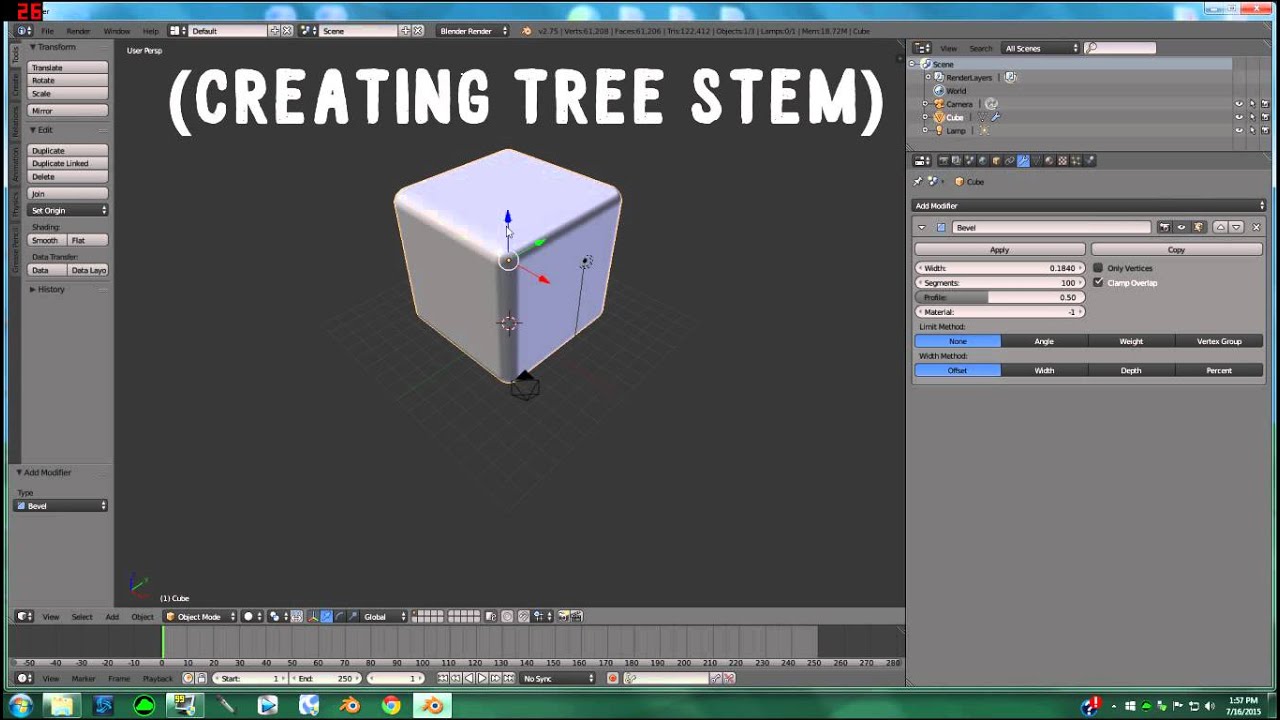The image size is (1280, 720).
Task: Open the Render properties tab with camera icon
Action: [x=943, y=160]
